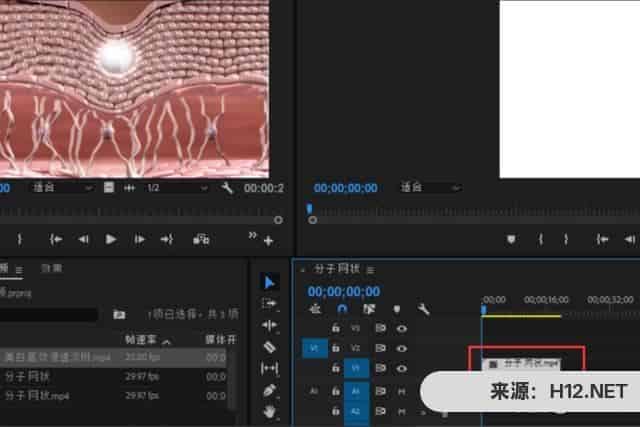Toggle sync lock on track V2

[x=380, y=348]
